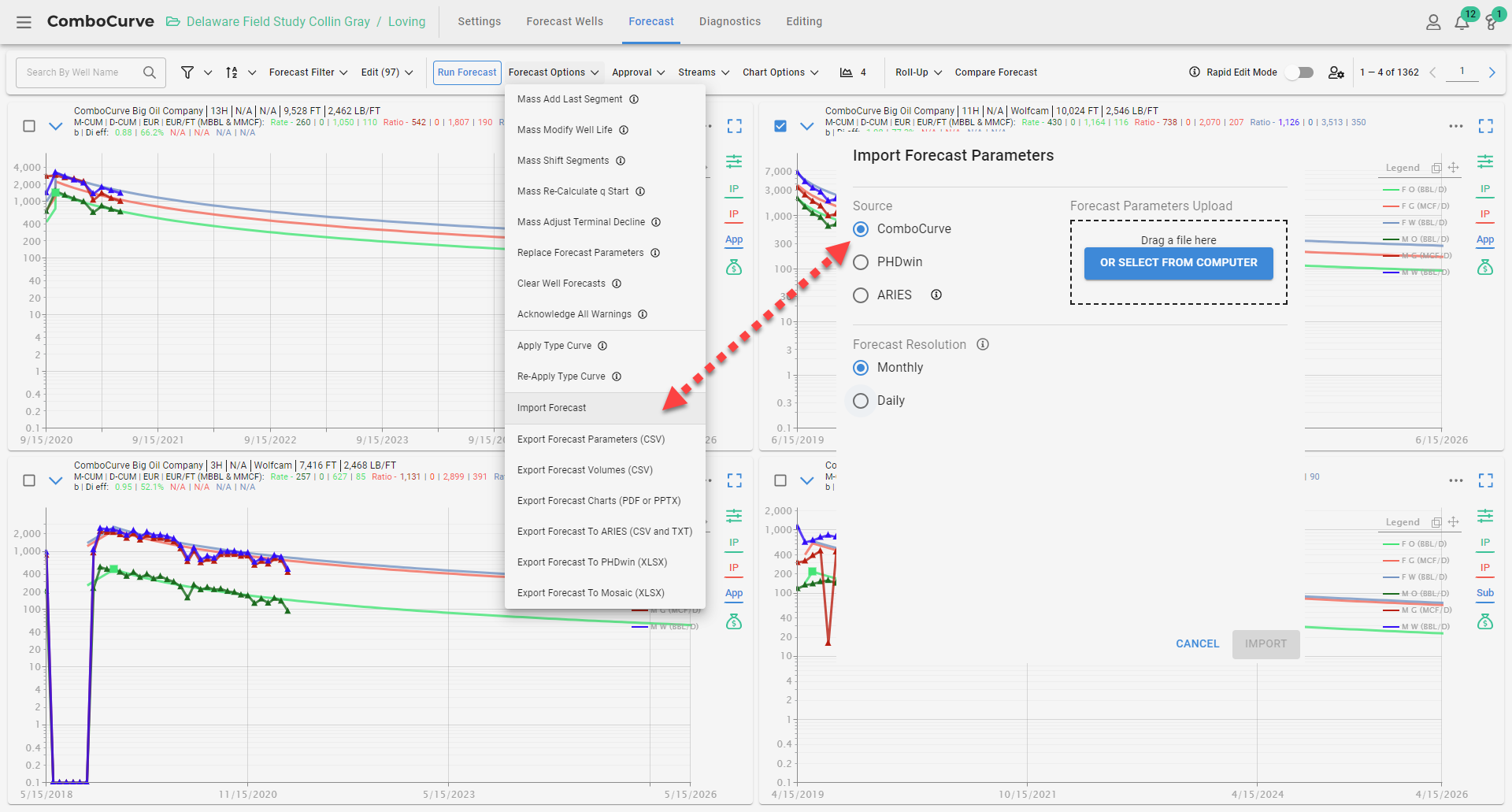Open the Chart Options dropdown
This screenshot has width=1512, height=812.
pyautogui.click(x=780, y=72)
